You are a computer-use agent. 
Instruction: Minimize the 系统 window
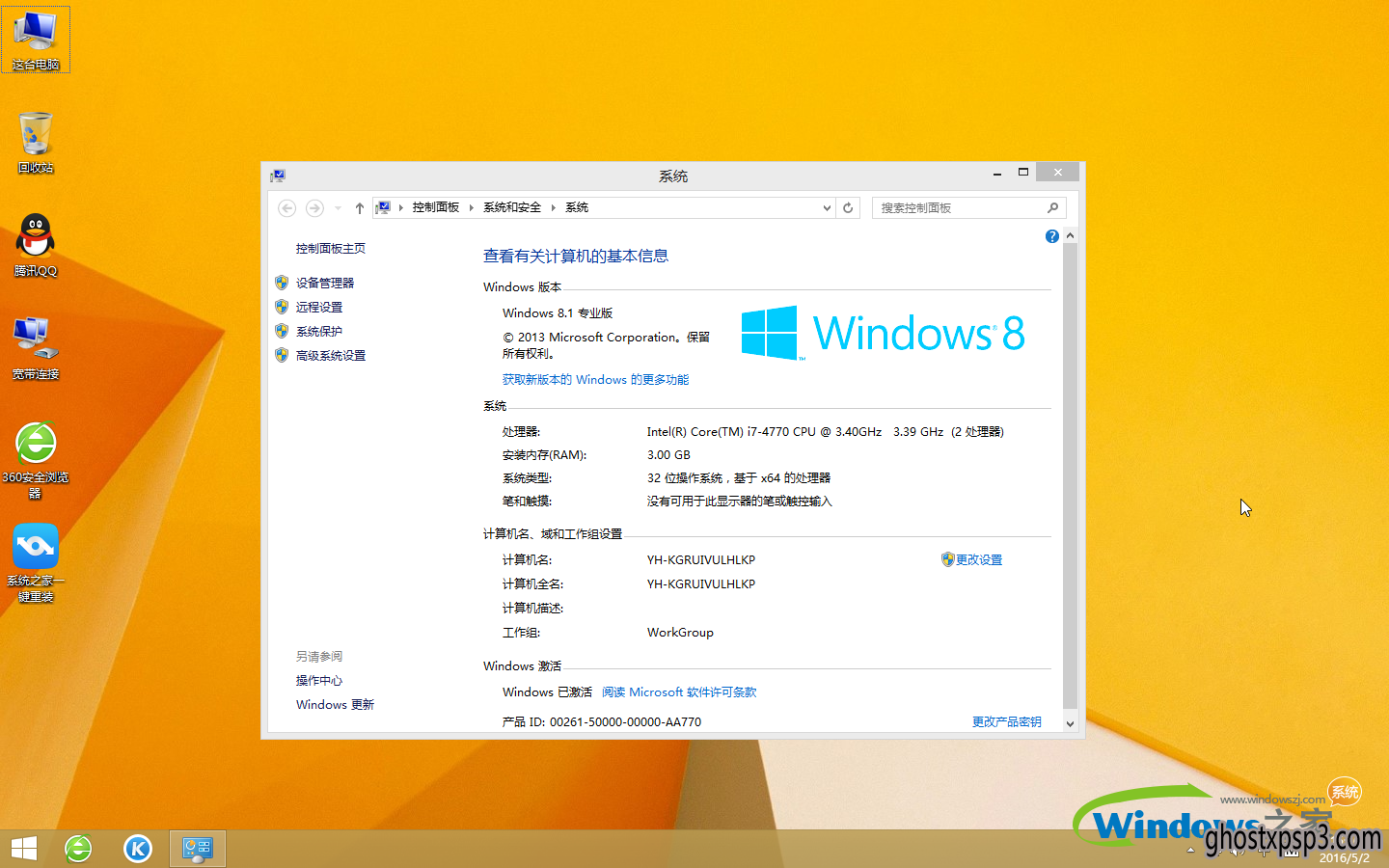996,173
